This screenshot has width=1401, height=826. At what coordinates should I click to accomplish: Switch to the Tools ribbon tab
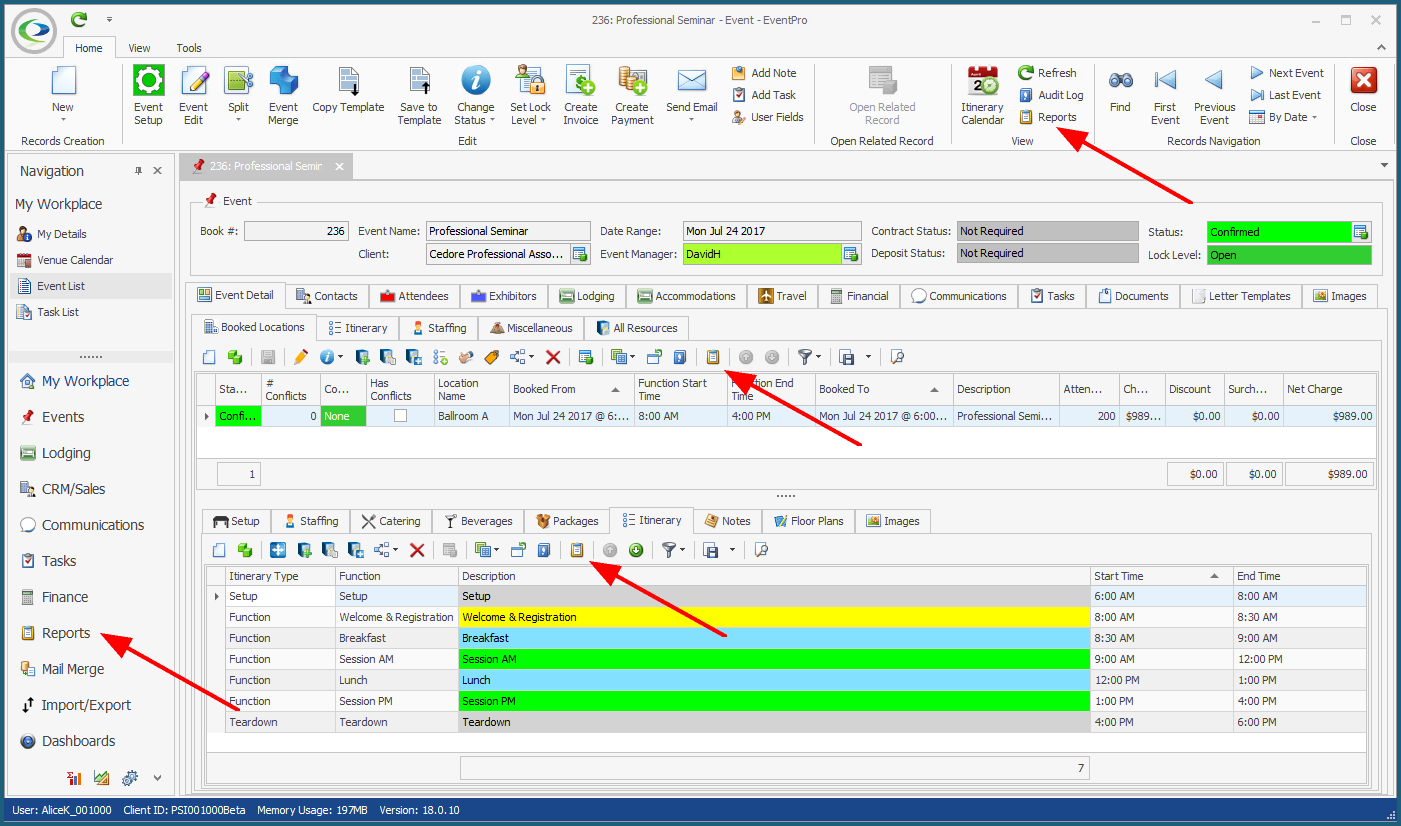189,48
